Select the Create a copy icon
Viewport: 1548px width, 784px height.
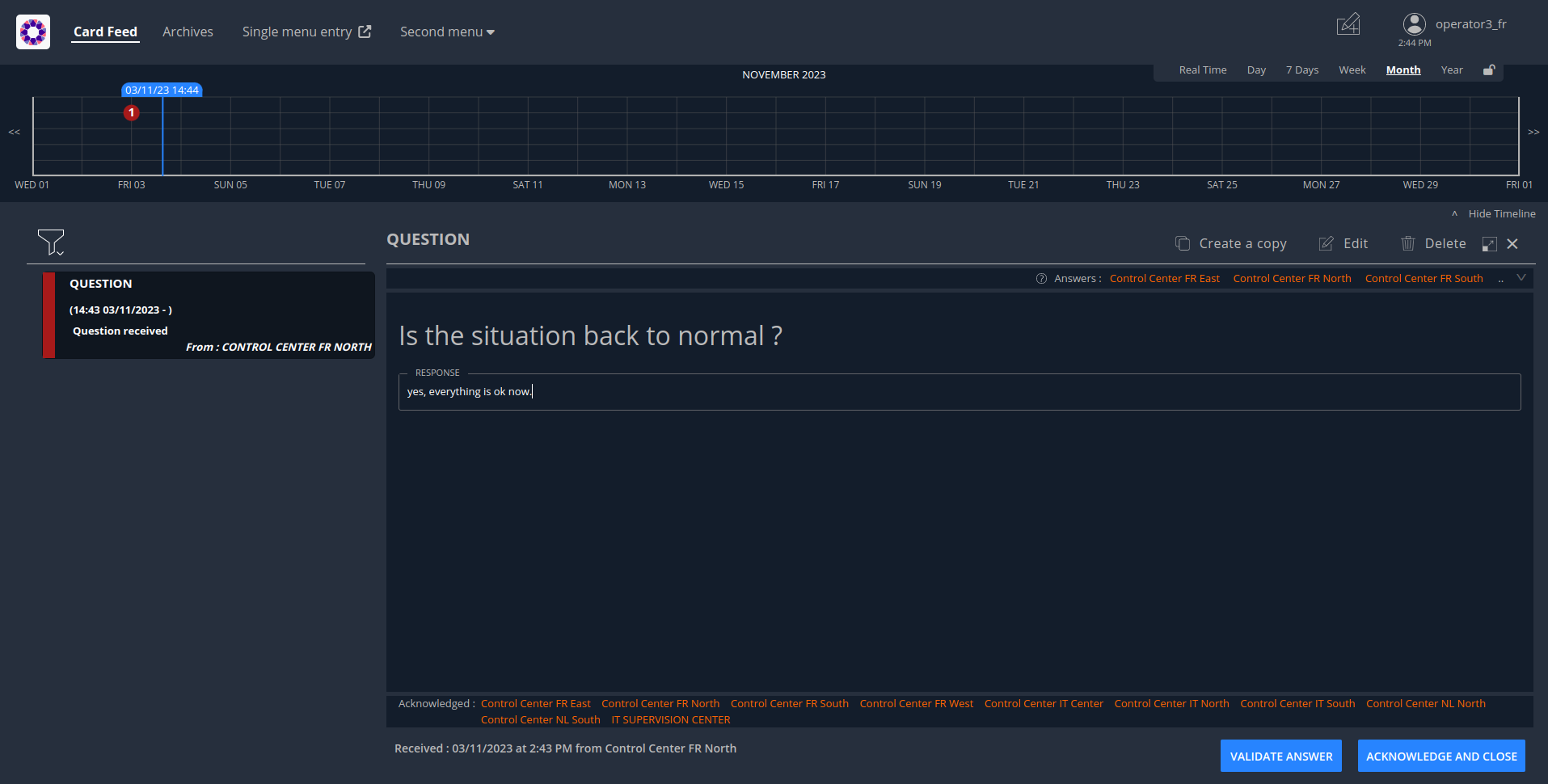coord(1182,242)
